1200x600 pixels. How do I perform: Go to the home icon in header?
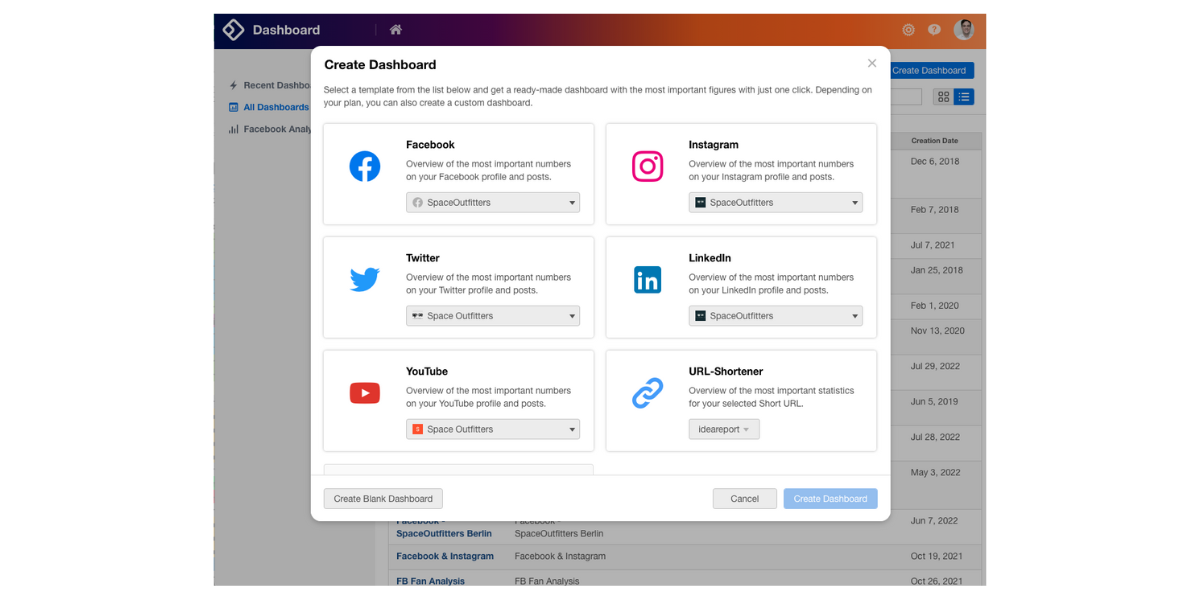[x=396, y=30]
